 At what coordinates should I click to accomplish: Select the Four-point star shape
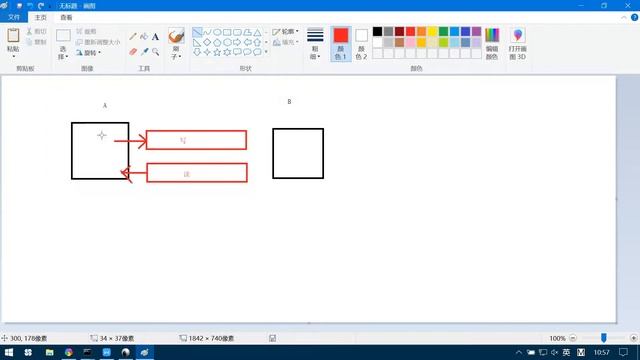pyautogui.click(x=207, y=52)
